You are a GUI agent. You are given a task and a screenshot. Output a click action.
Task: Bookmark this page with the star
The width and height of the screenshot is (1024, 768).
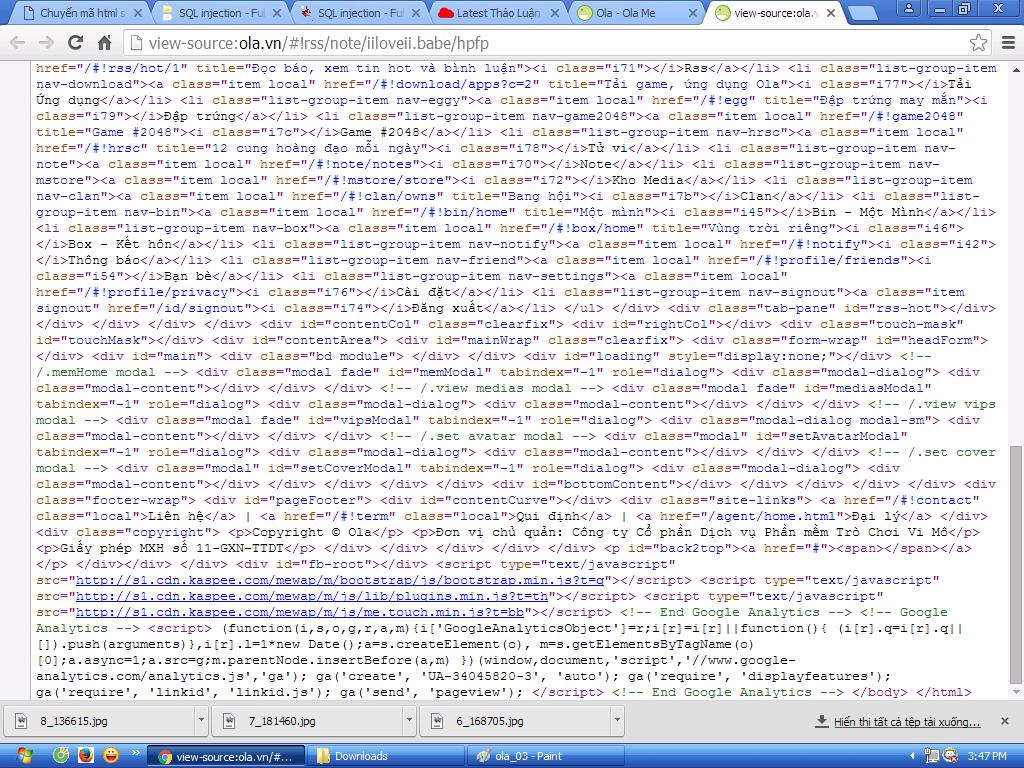point(978,43)
